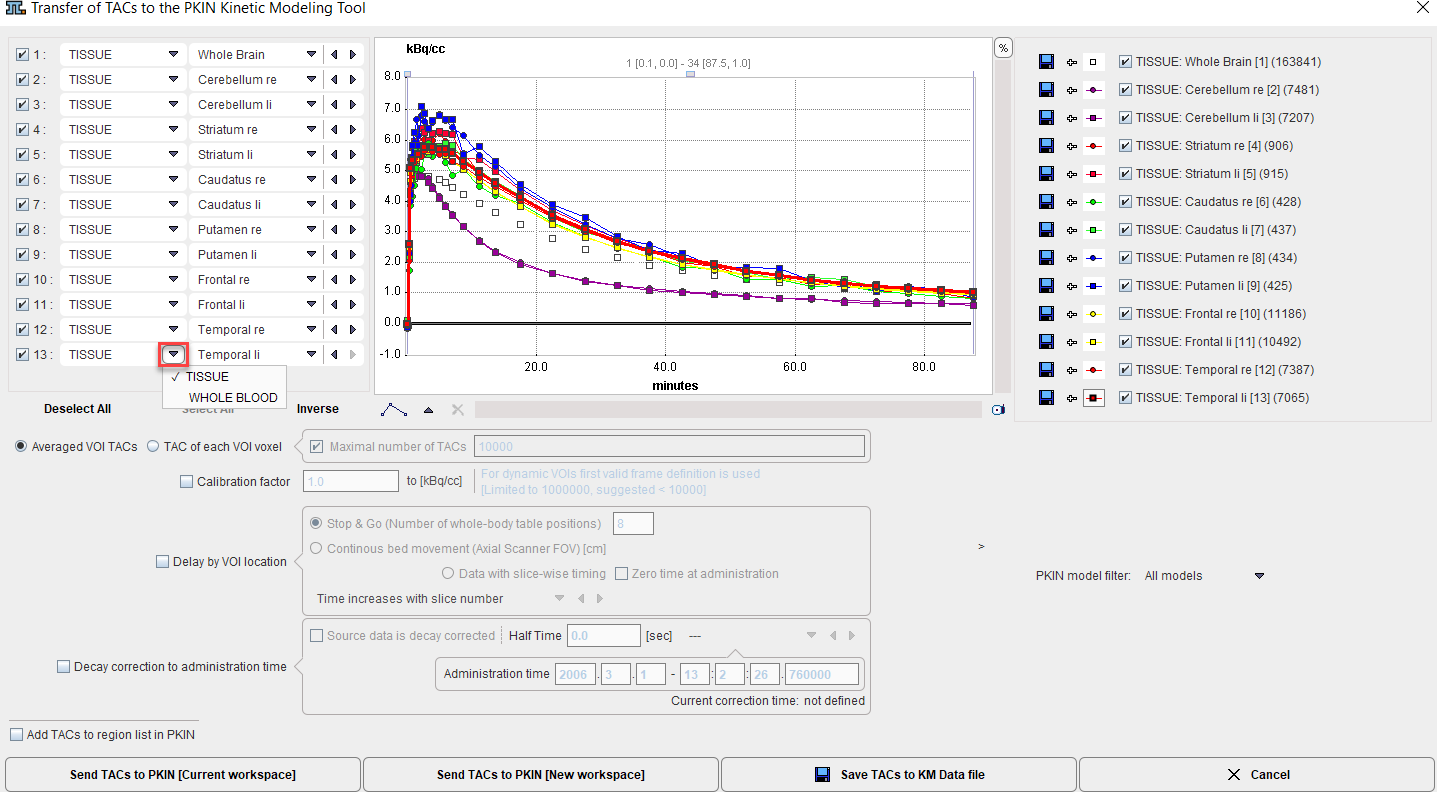The height and width of the screenshot is (792, 1437).
Task: Send TACs to PKIN New workspace
Action: 541,775
